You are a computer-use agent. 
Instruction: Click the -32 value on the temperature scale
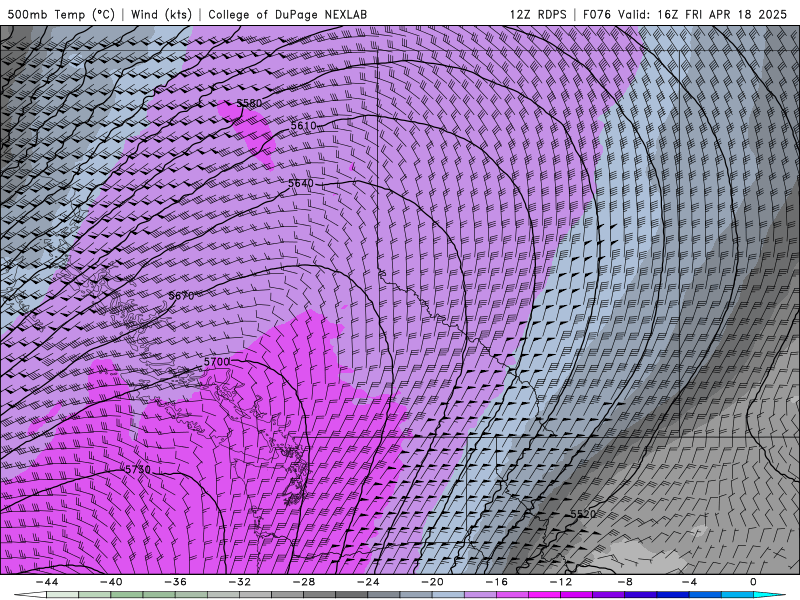[x=240, y=582]
